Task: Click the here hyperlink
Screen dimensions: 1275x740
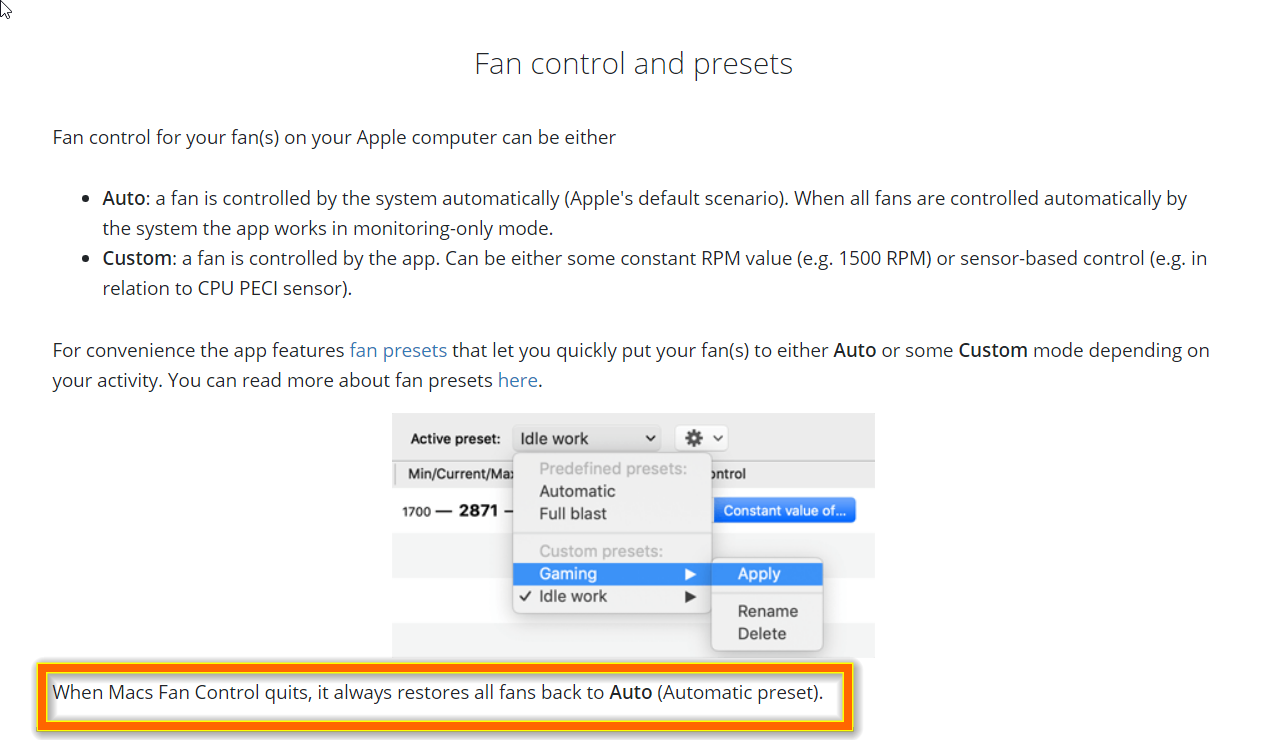Action: pos(517,380)
